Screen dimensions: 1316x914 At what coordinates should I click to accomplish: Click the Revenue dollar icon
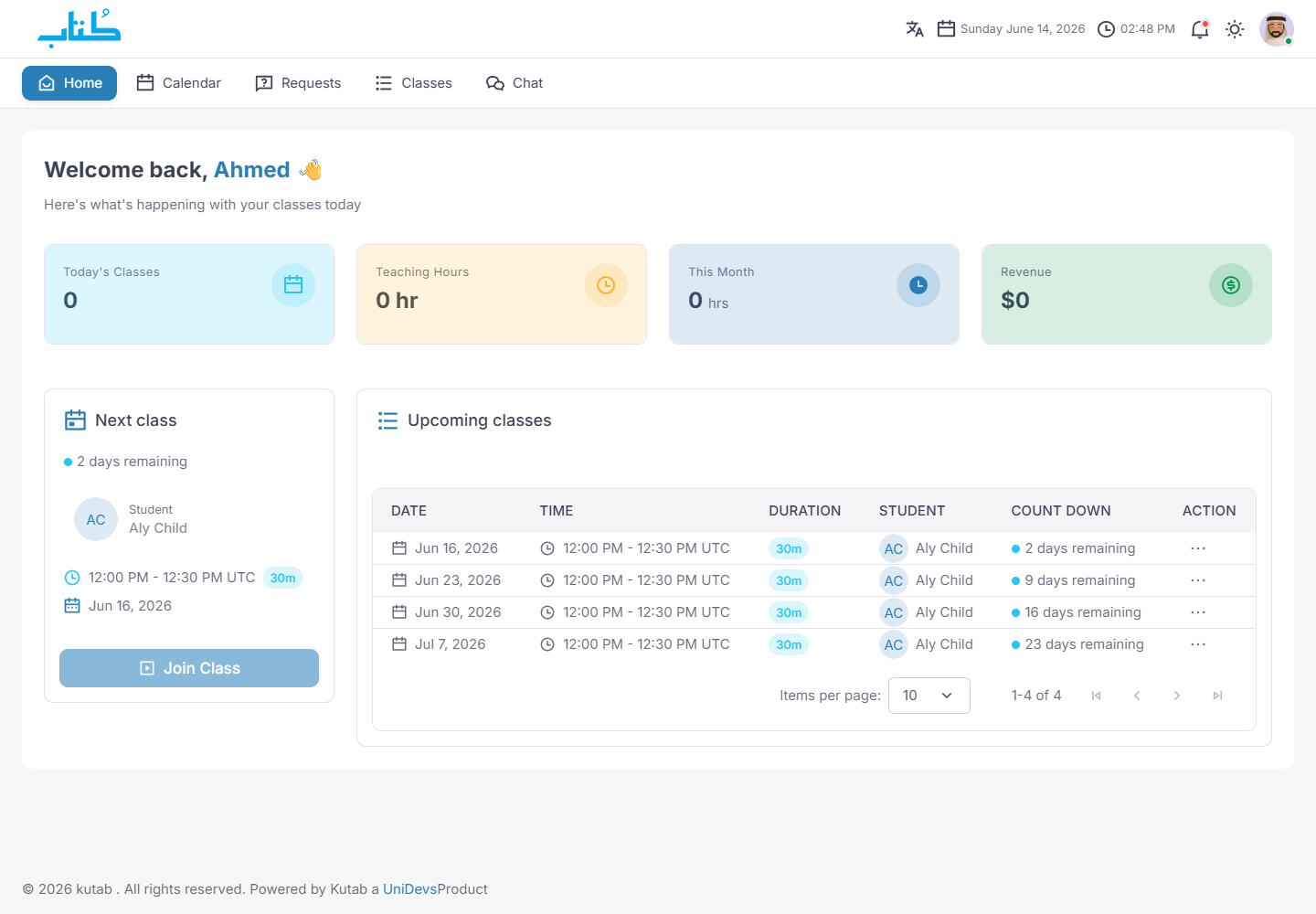pos(1231,285)
